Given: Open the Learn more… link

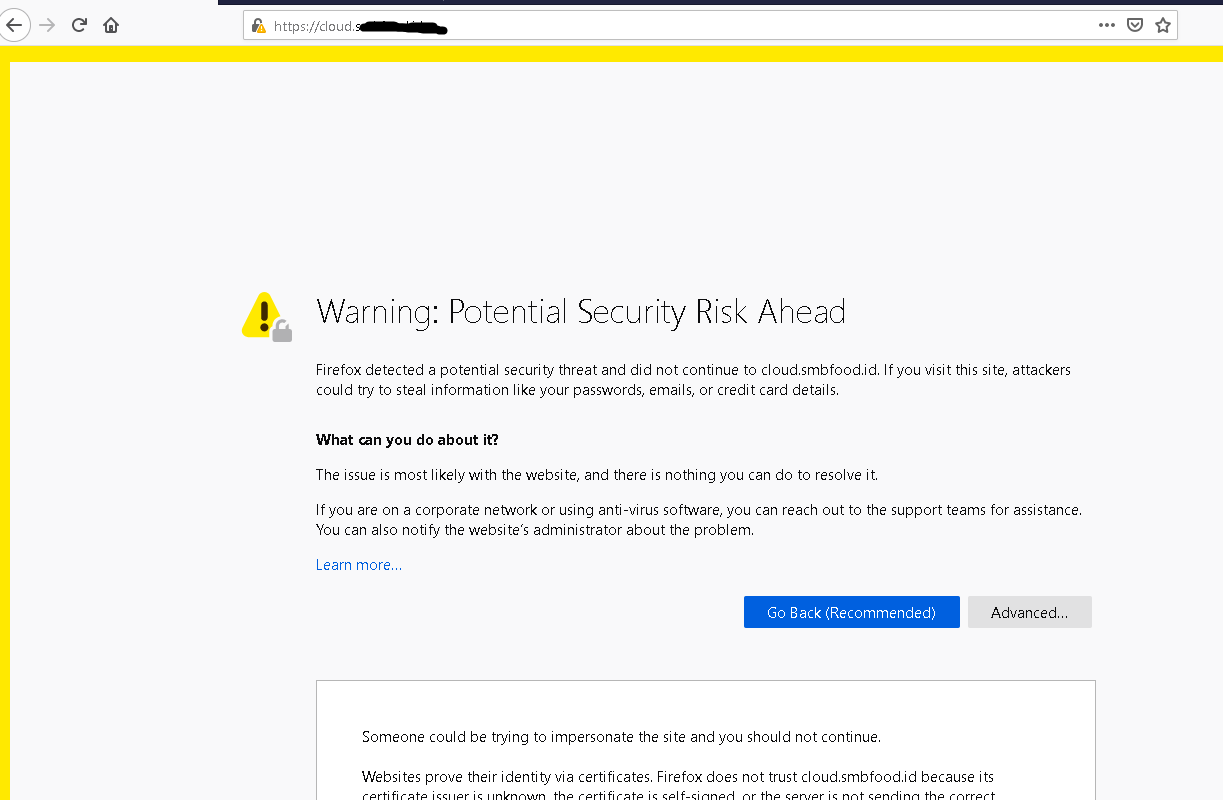Looking at the screenshot, I should [x=359, y=565].
